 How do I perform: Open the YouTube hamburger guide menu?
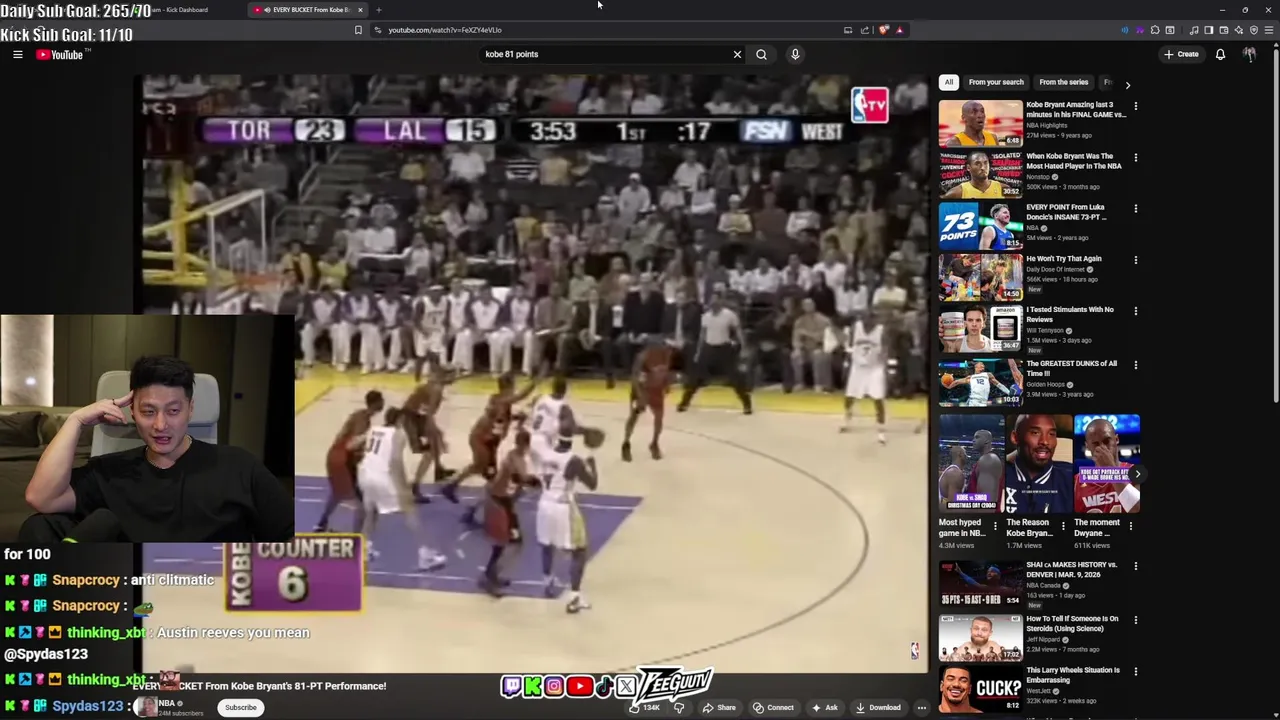(18, 55)
